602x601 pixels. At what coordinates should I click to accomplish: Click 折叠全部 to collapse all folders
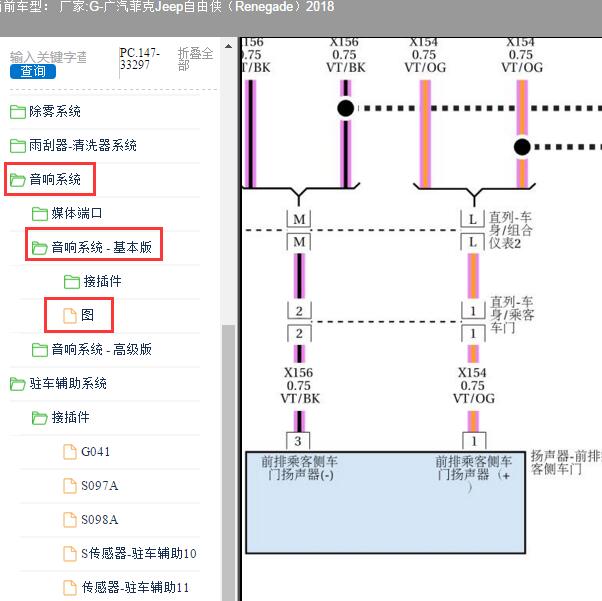click(195, 59)
